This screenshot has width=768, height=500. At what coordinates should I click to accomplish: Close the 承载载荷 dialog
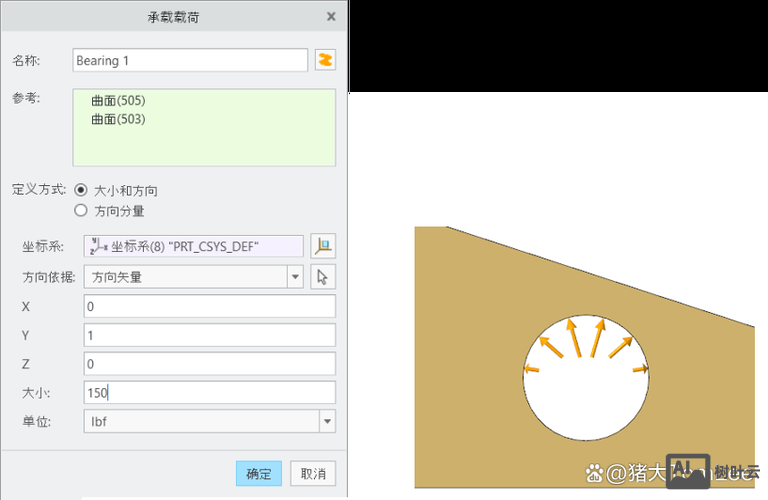[331, 16]
